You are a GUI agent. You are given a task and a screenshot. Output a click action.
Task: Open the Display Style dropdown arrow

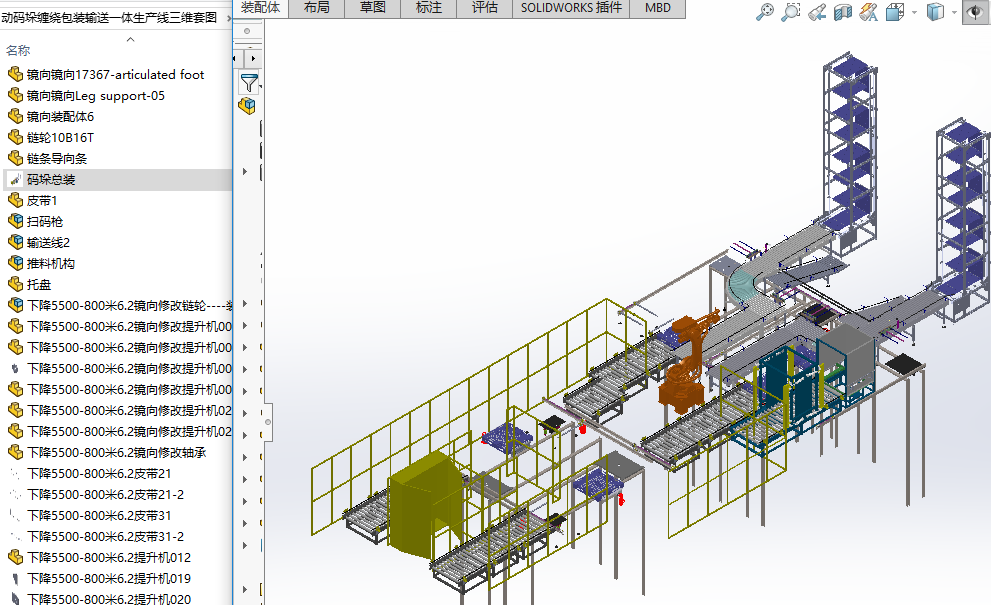[953, 12]
